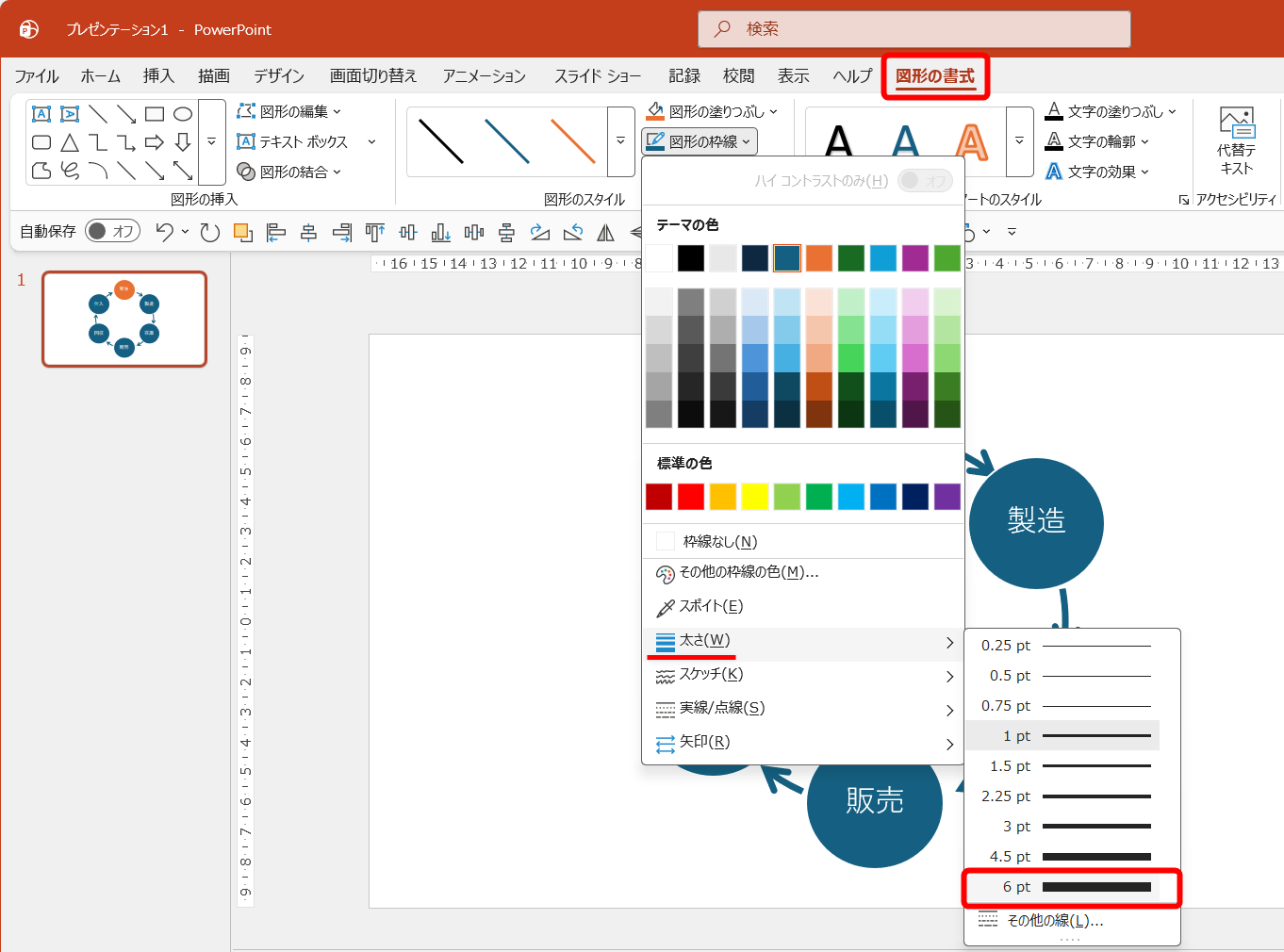Expand the shape styles gallery
Viewport: 1284px width, 952px height.
(x=620, y=141)
